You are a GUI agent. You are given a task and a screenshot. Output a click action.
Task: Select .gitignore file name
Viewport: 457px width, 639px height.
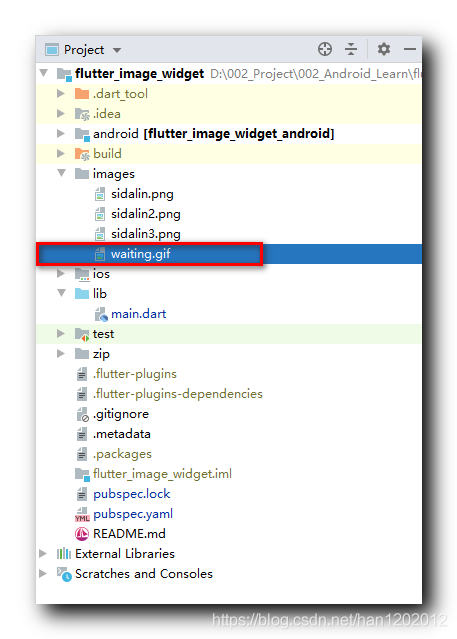click(x=121, y=414)
